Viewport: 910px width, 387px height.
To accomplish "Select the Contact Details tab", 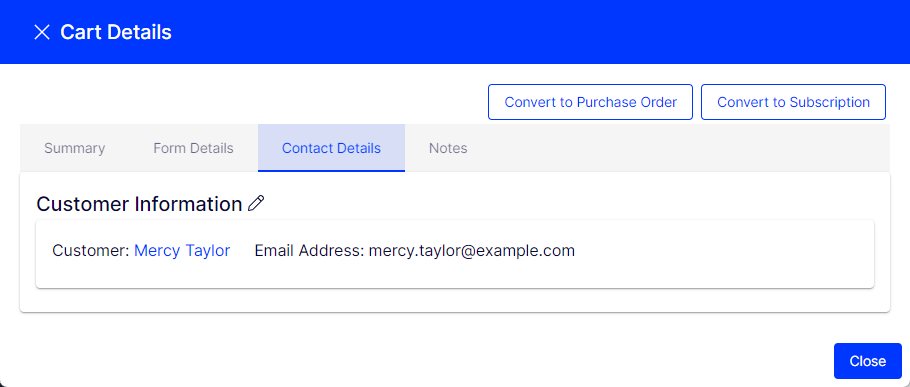I will [x=331, y=148].
